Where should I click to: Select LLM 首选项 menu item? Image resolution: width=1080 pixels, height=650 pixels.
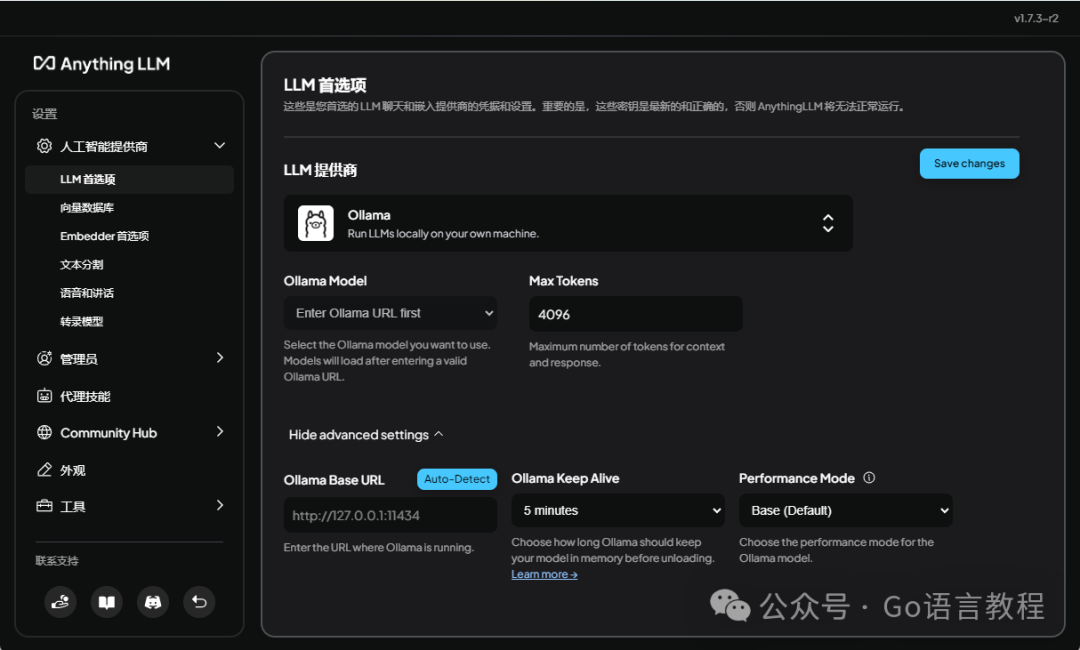129,180
